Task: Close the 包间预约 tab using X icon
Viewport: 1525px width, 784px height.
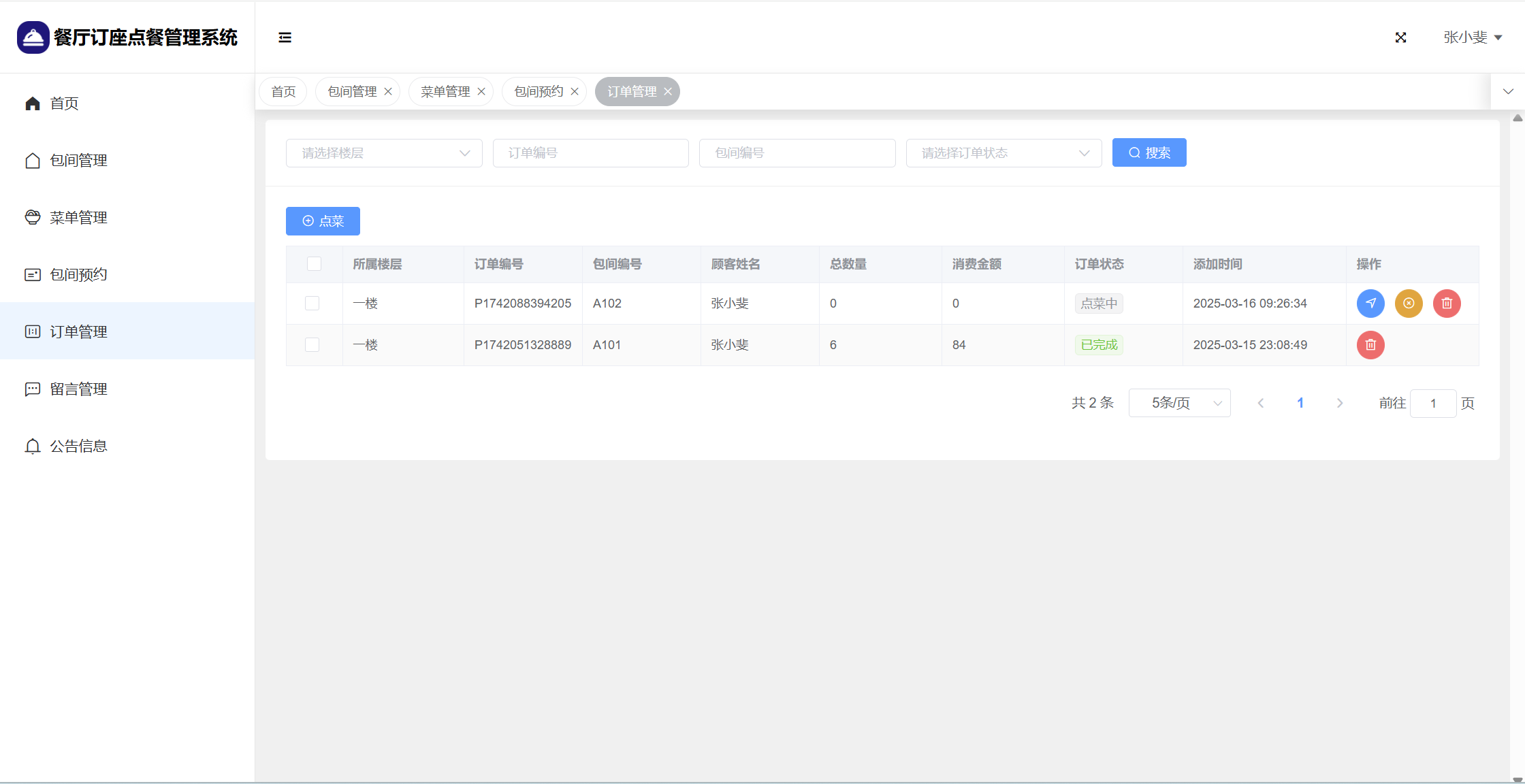Action: (575, 92)
